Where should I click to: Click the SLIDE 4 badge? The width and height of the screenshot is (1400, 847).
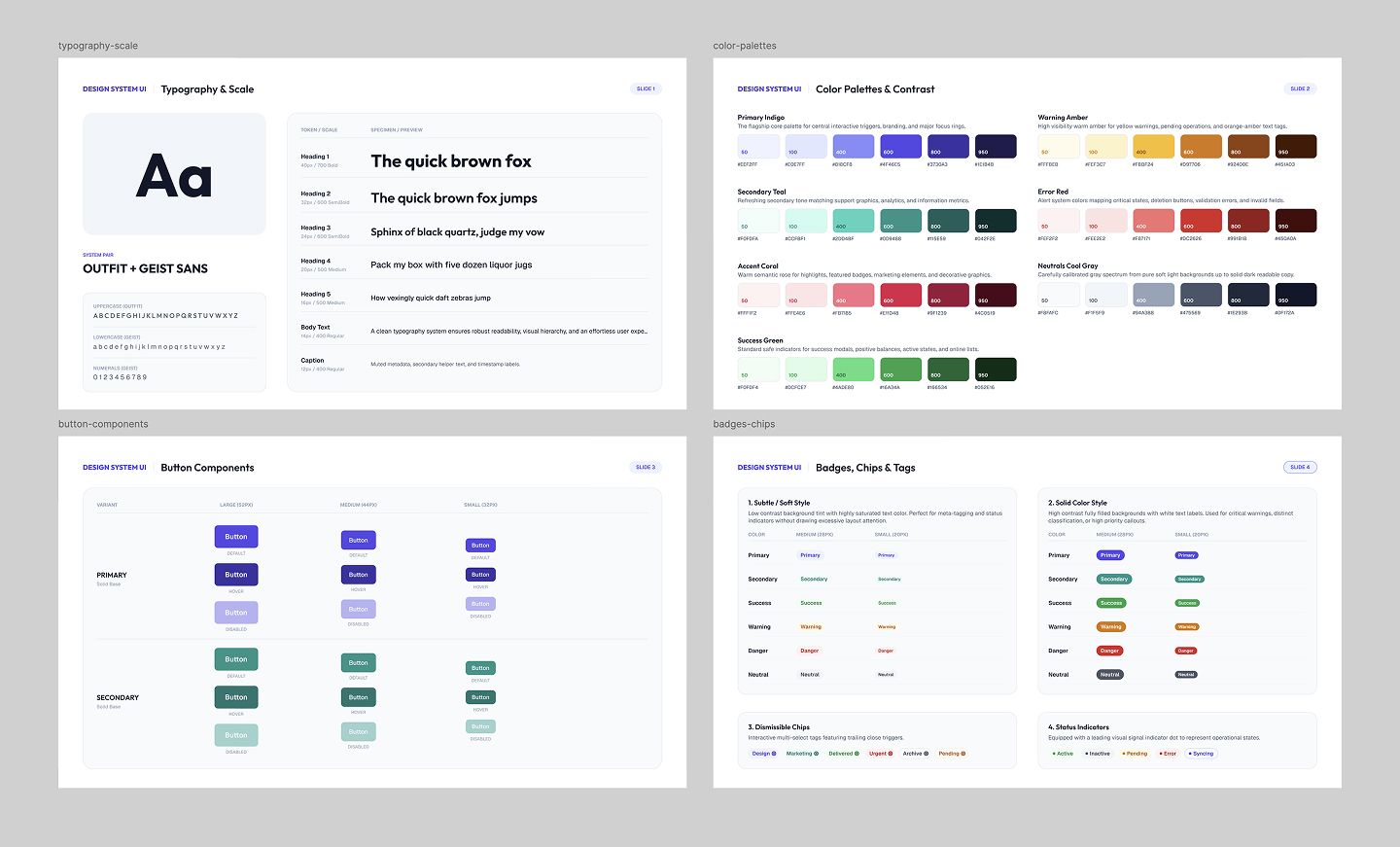click(x=1300, y=467)
